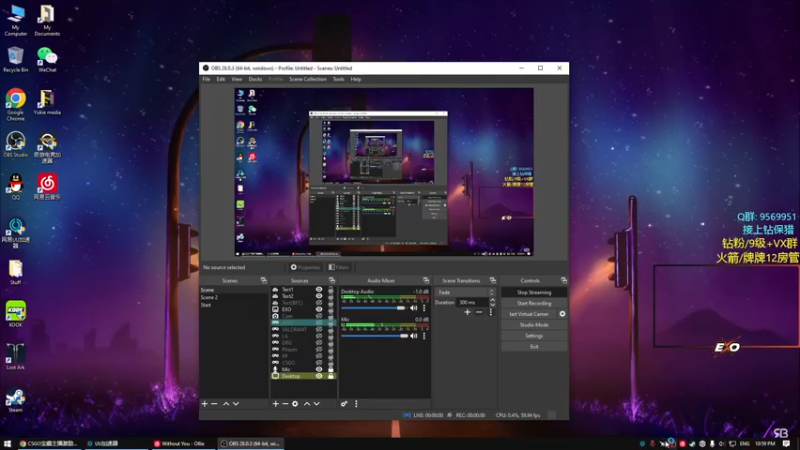Open the Google Chrome desktop shortcut
The image size is (800, 450).
15,105
